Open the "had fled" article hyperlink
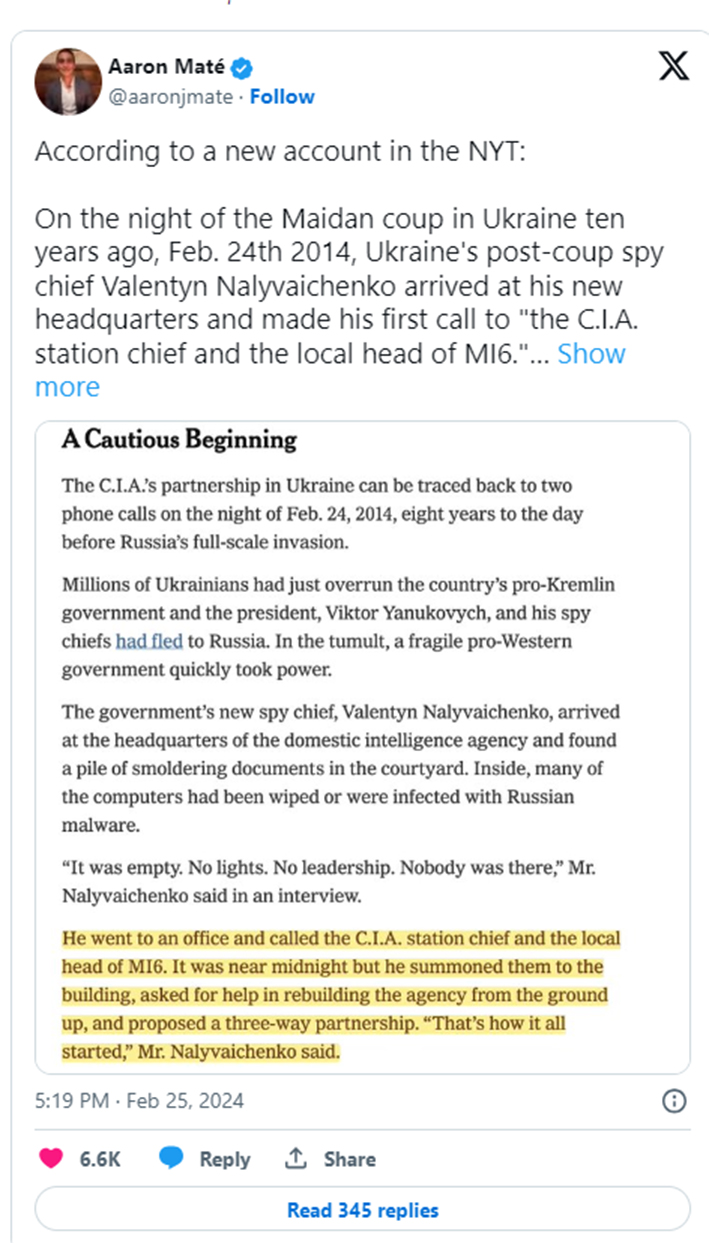 (x=149, y=641)
